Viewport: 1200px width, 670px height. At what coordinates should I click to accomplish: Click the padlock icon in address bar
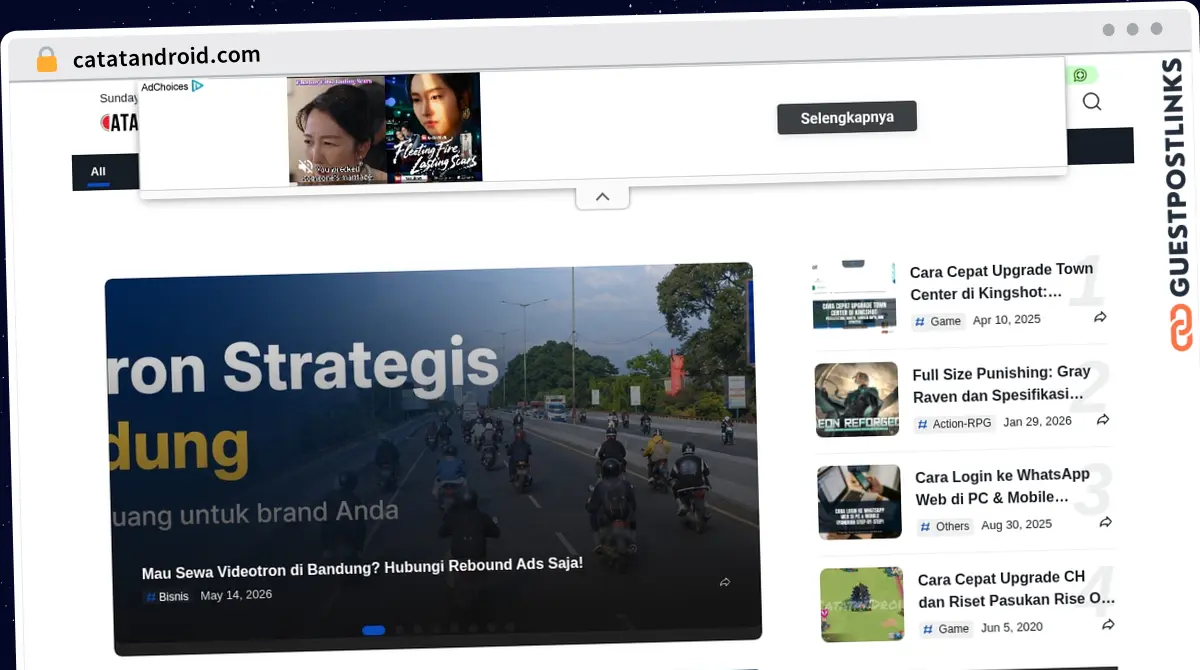(47, 59)
